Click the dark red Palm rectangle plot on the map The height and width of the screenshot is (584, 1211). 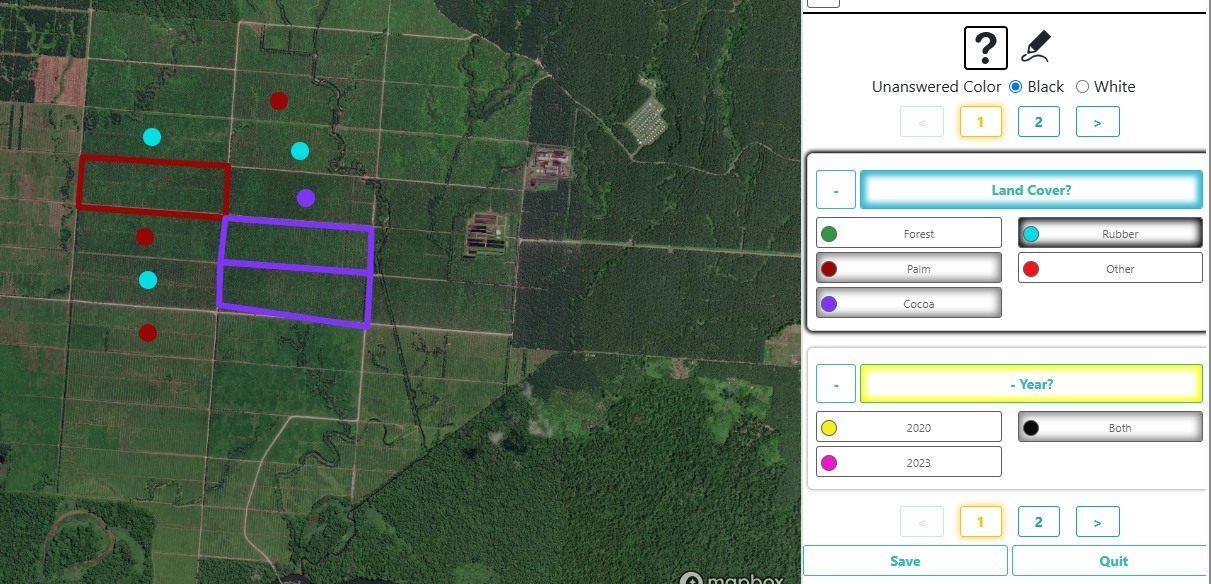(153, 186)
